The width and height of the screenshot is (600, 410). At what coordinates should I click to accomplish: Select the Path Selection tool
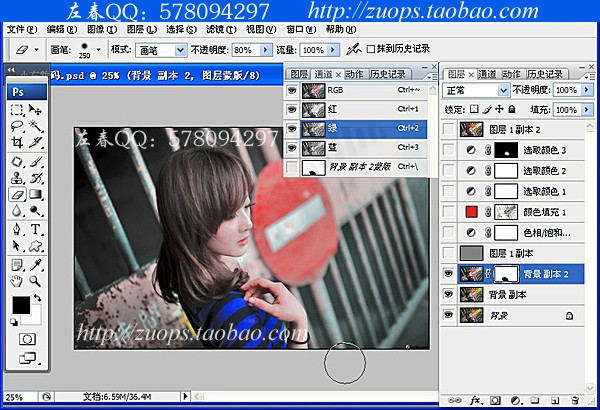[x=17, y=245]
